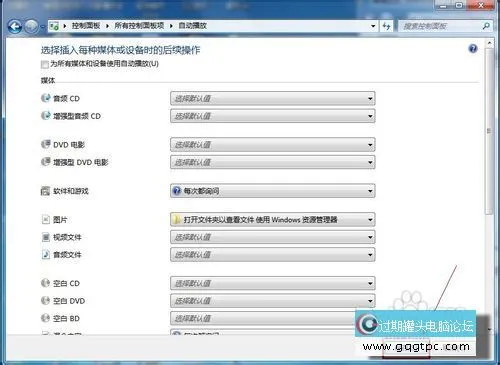Click the 空白 DVD disc icon
500x365 pixels.
point(45,301)
